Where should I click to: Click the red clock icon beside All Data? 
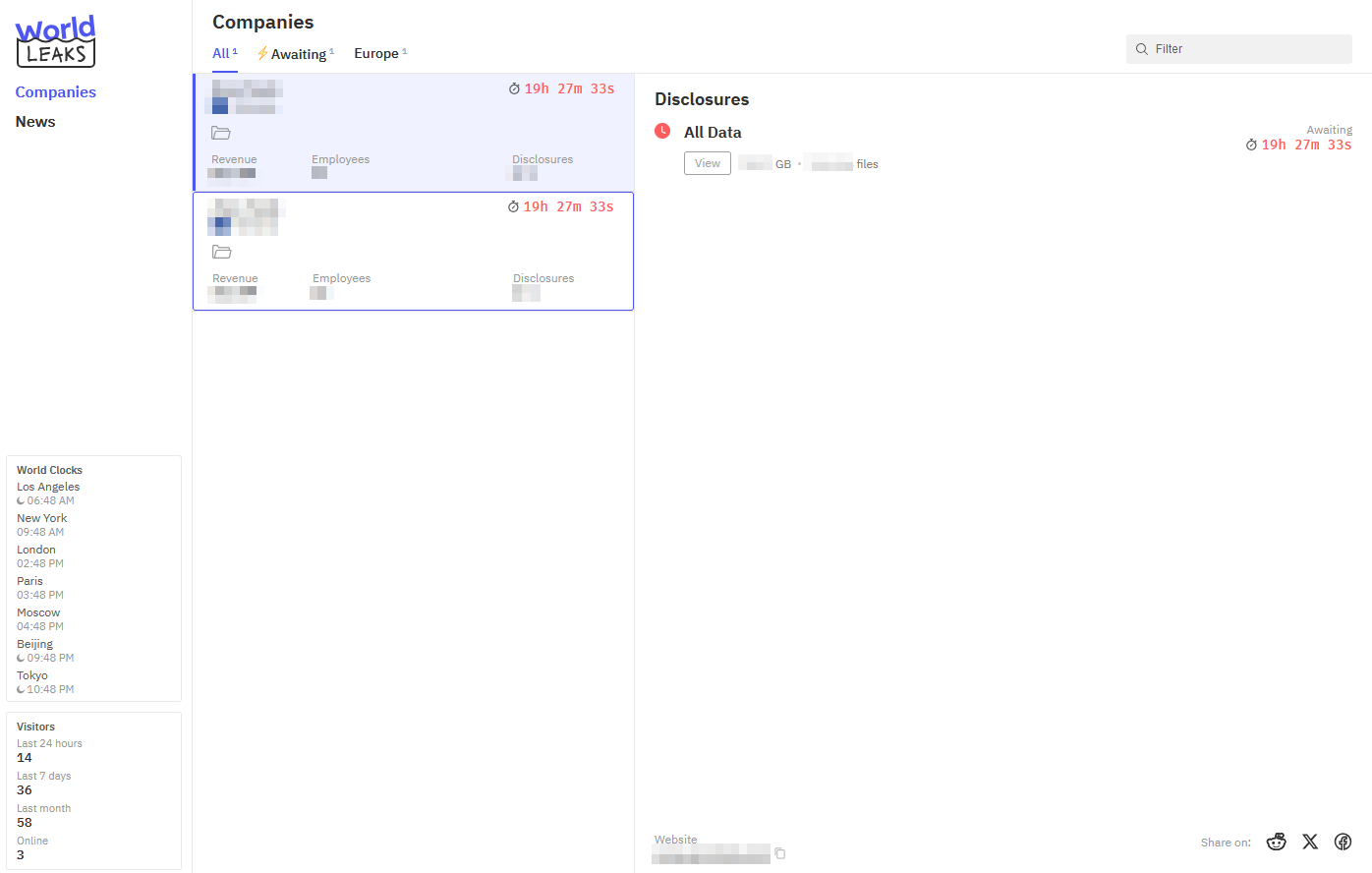(662, 132)
